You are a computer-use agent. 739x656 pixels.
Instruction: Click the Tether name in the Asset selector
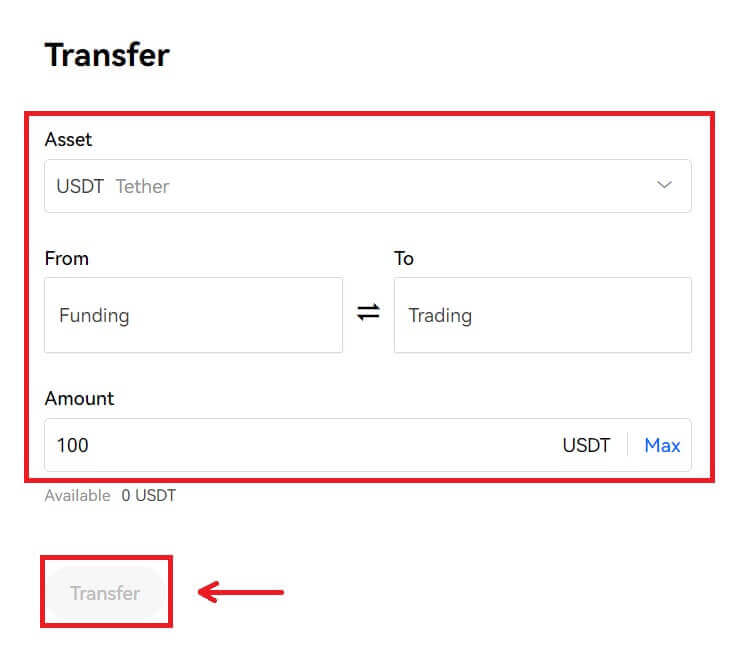click(x=142, y=186)
